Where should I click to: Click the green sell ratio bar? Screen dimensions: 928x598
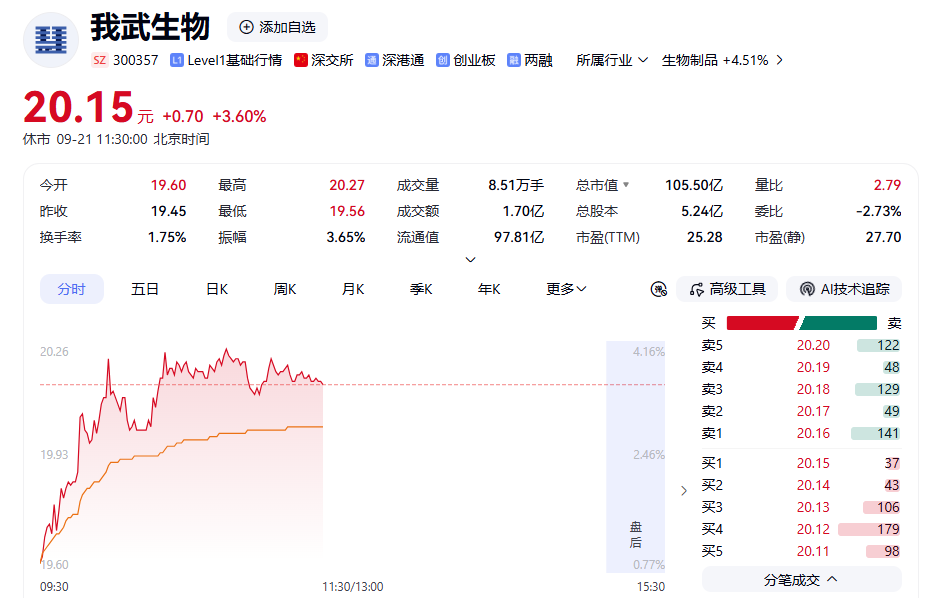point(838,323)
